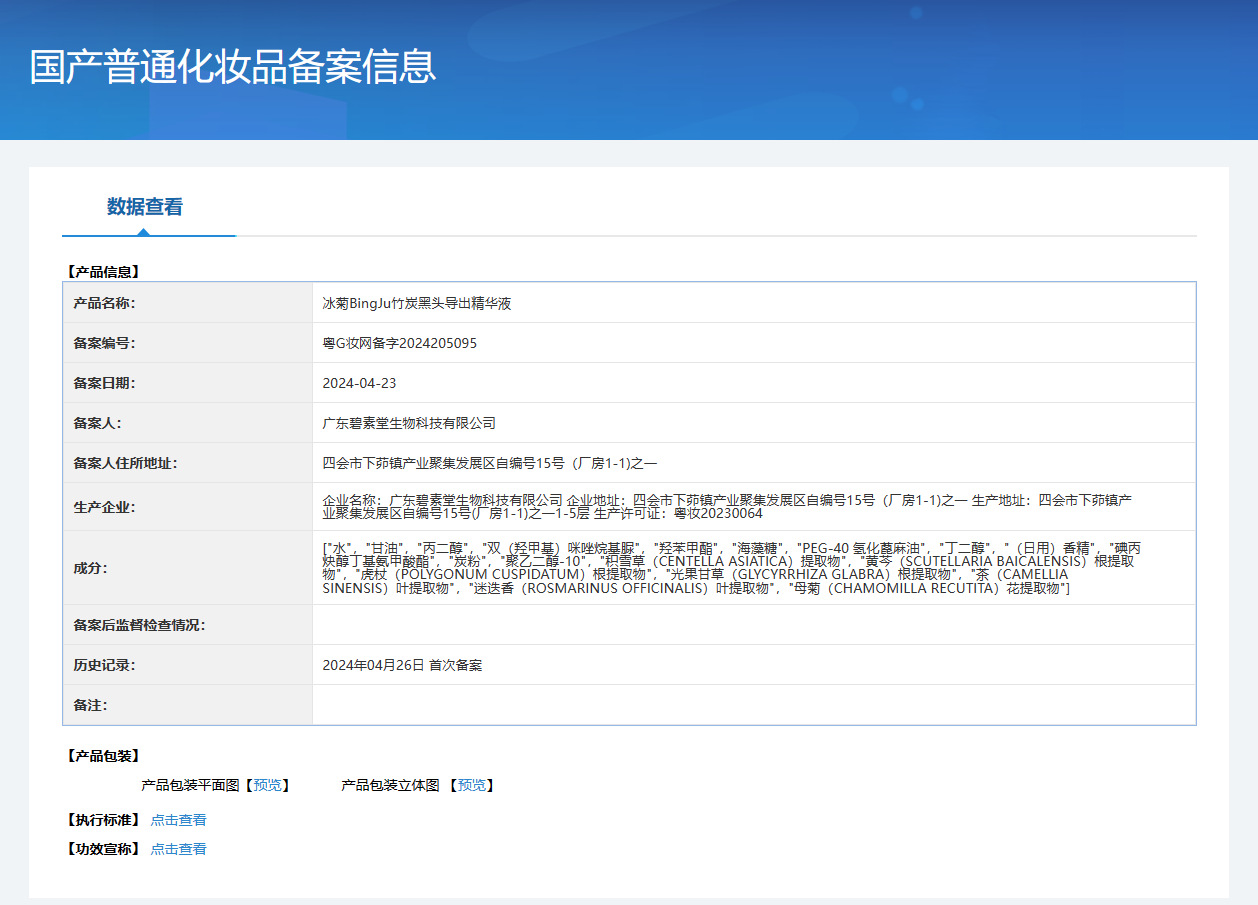Click the 产品名称 row label
The height and width of the screenshot is (905, 1258).
104,303
